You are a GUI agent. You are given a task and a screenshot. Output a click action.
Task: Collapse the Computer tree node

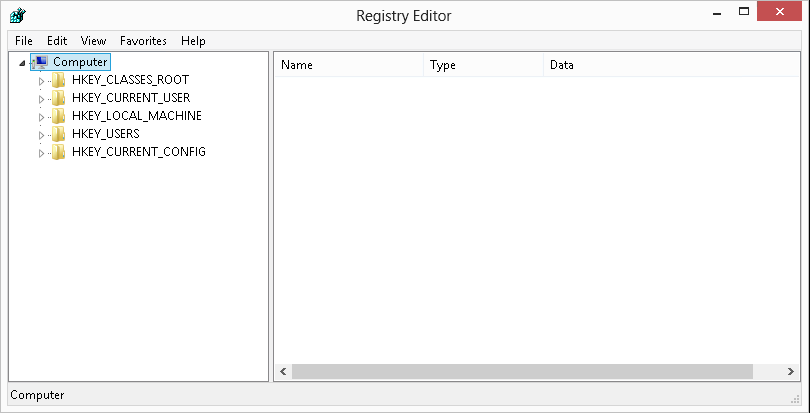coord(22,63)
